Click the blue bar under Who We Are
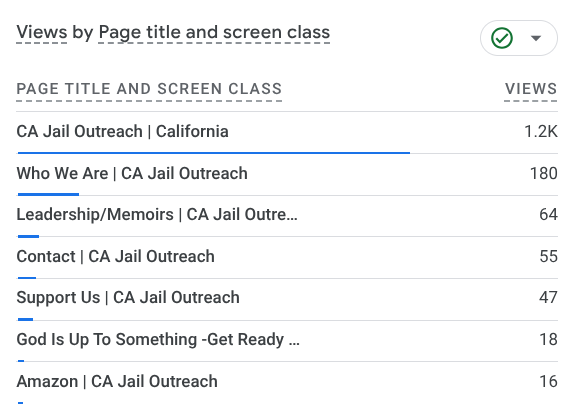580x404 pixels. (48, 194)
